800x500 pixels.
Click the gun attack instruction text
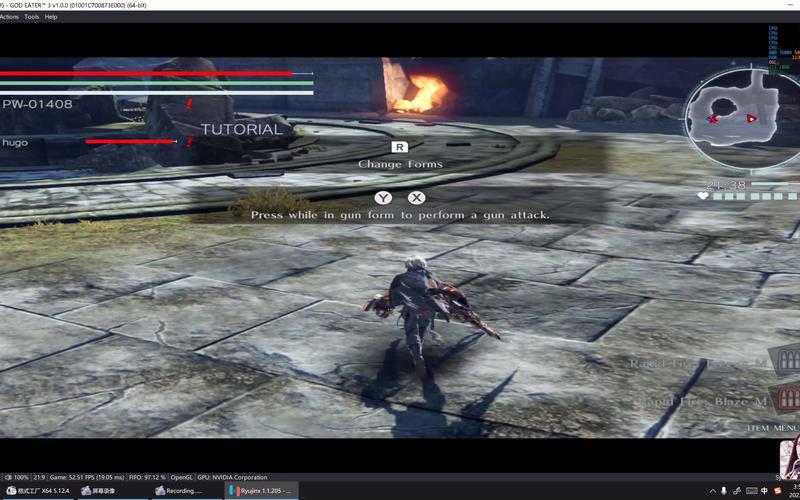[x=400, y=215]
